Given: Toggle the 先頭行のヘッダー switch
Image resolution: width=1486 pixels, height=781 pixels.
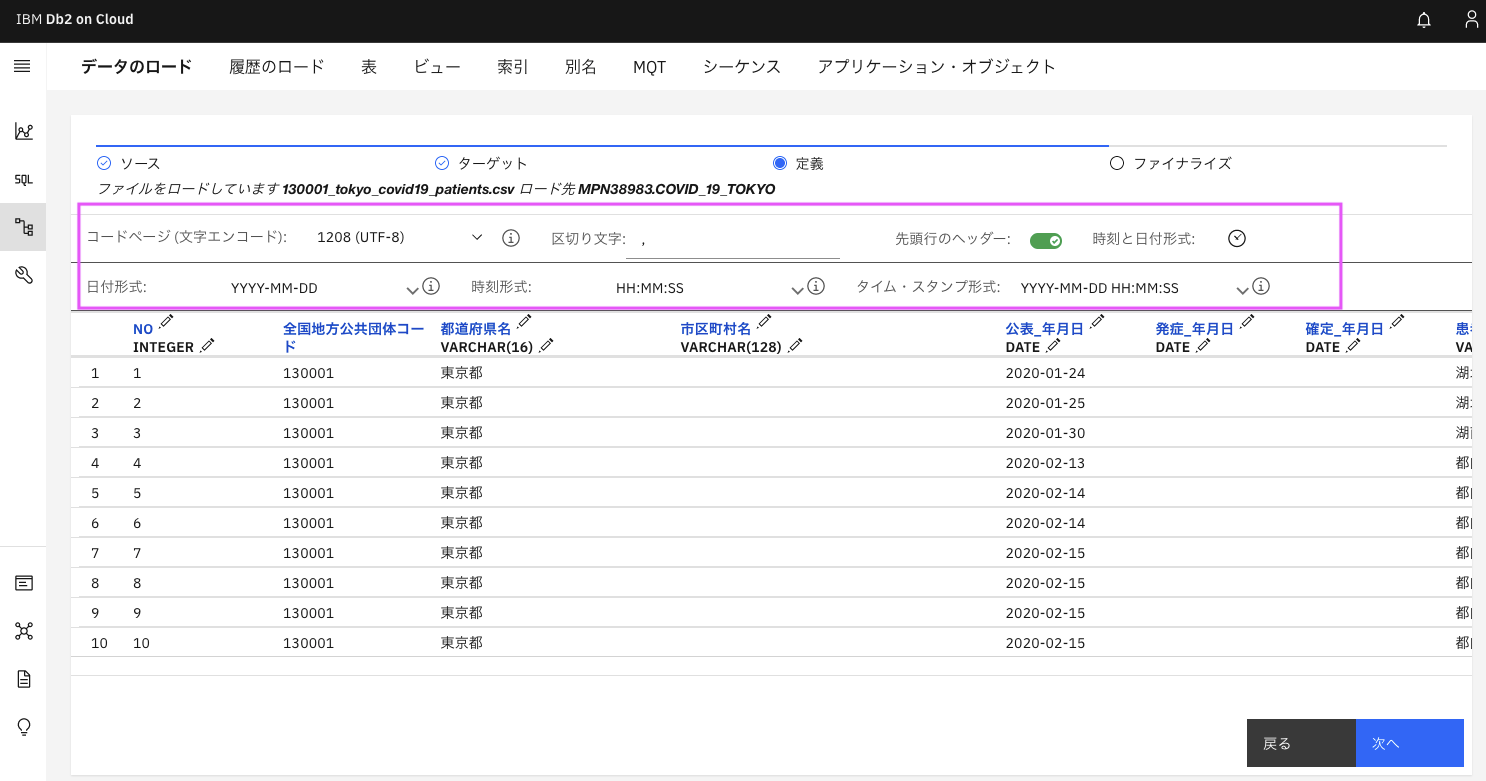Looking at the screenshot, I should (x=1046, y=240).
